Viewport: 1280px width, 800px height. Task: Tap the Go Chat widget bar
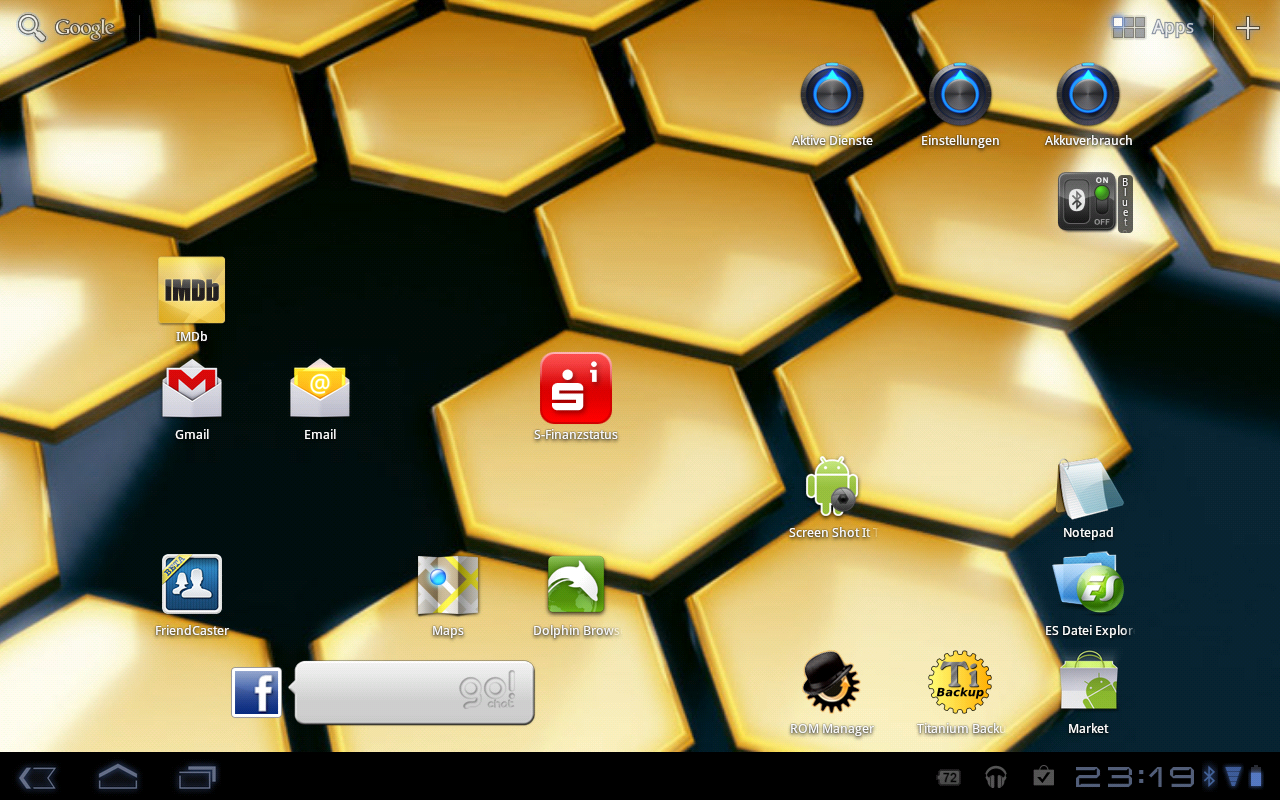click(x=415, y=692)
